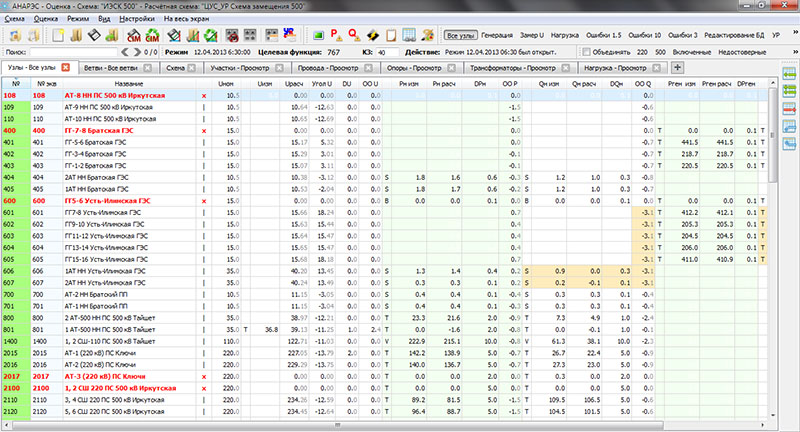
Task: Click the plus button to add new tab
Action: (677, 67)
